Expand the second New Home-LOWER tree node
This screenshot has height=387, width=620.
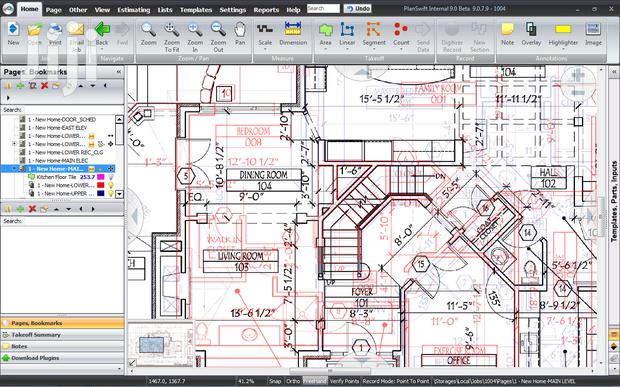tap(15, 144)
